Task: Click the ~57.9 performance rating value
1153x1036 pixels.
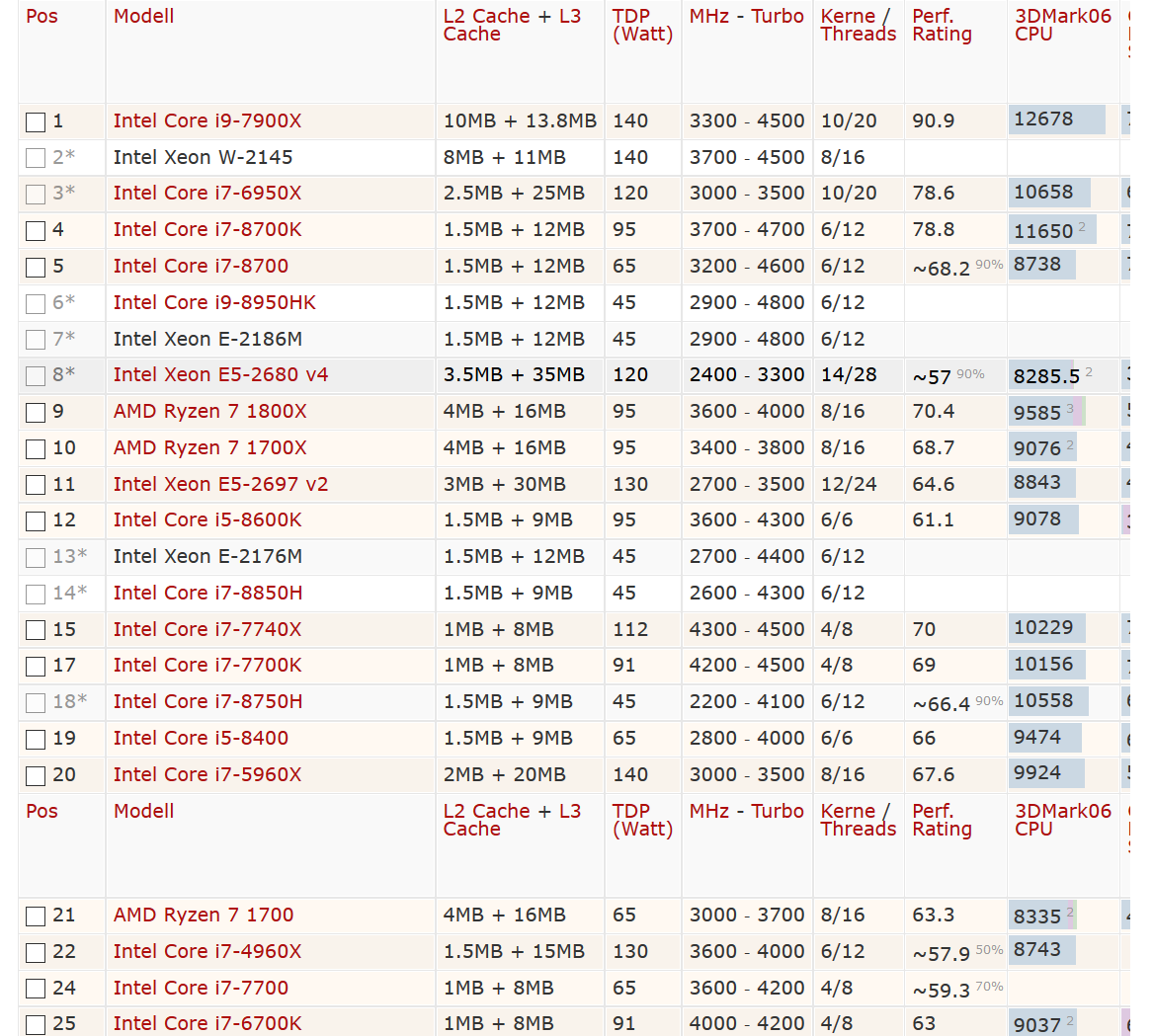Action: coord(942,954)
